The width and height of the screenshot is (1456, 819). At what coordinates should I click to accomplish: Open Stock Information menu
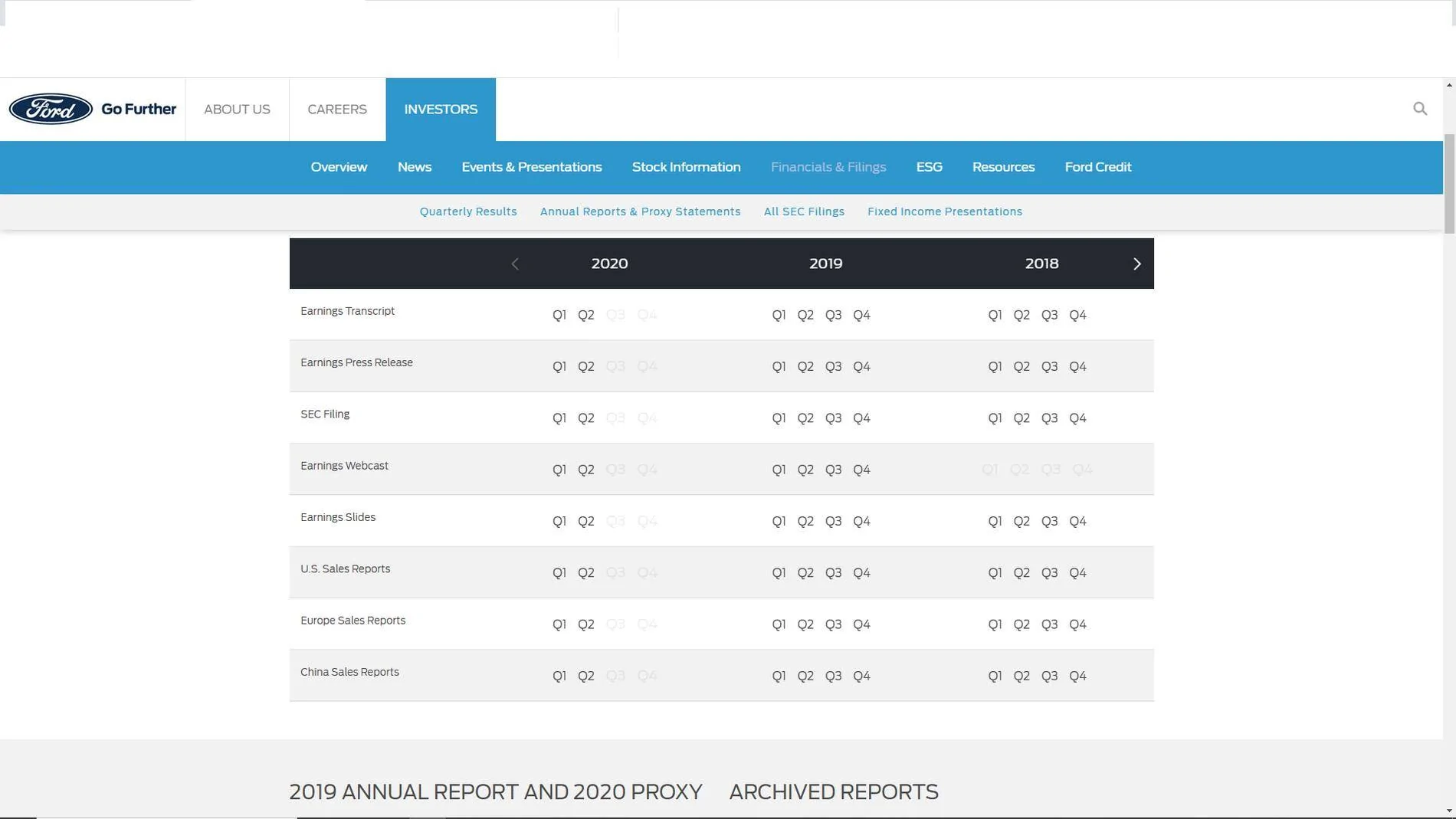click(686, 167)
